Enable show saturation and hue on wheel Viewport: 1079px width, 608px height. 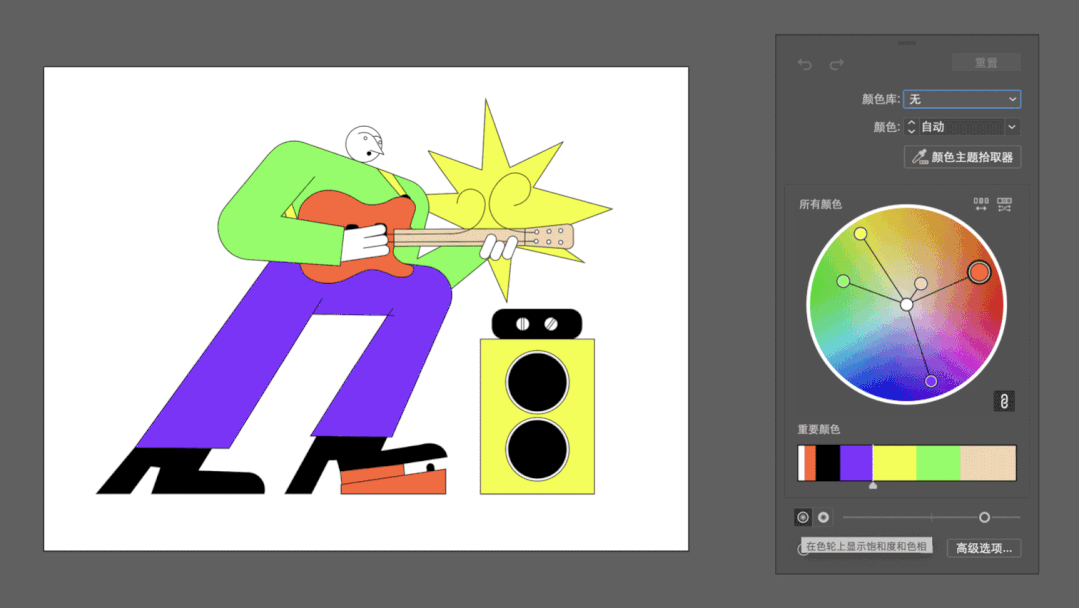pos(802,517)
